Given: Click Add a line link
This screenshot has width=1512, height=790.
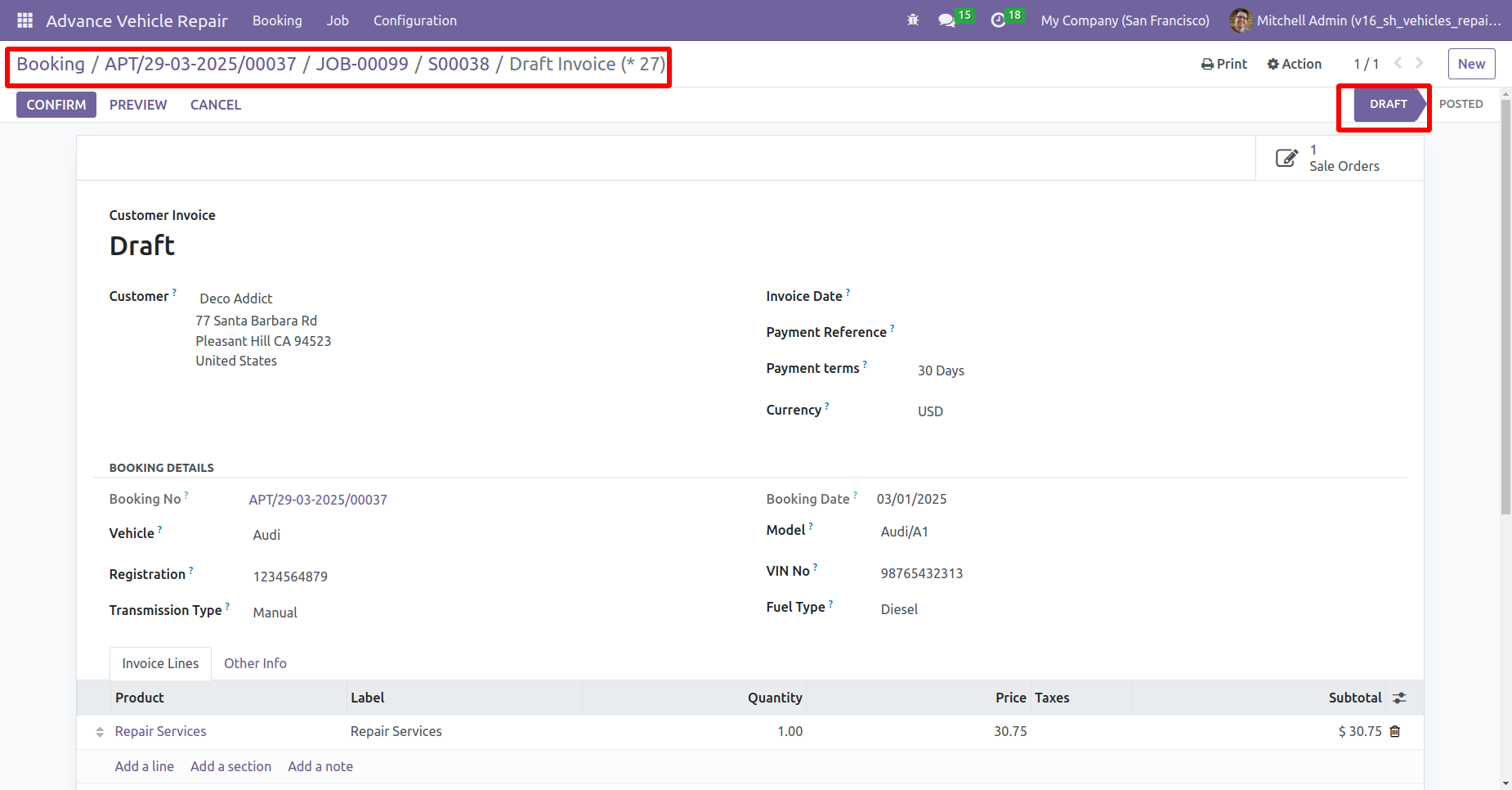Looking at the screenshot, I should tap(144, 766).
